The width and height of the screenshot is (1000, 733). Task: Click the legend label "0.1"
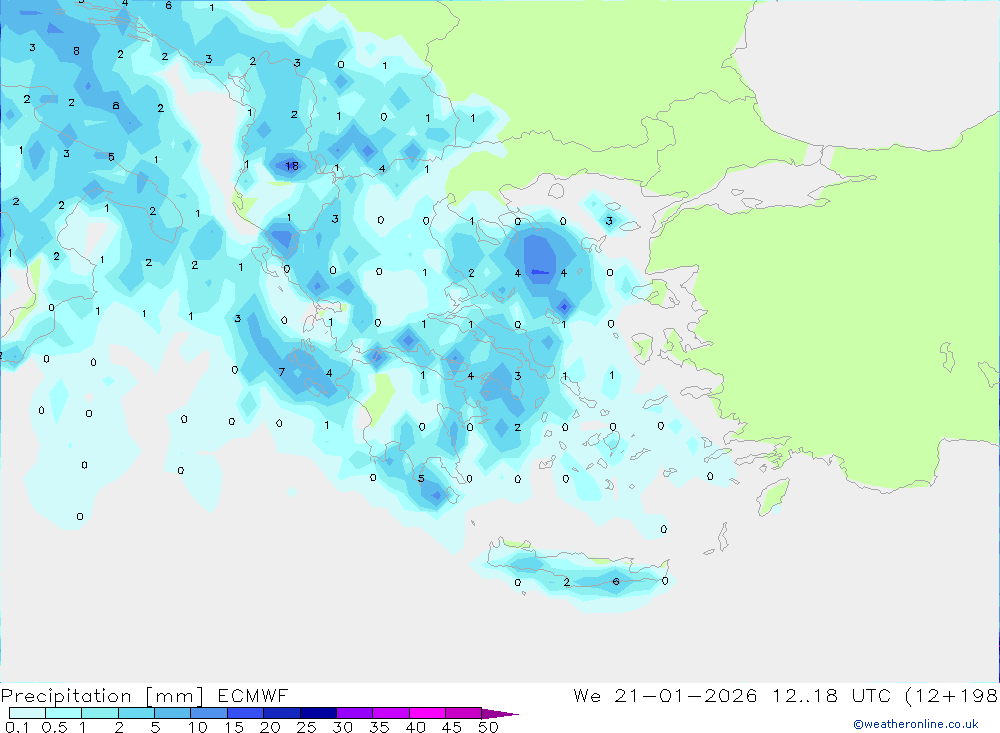[17, 727]
